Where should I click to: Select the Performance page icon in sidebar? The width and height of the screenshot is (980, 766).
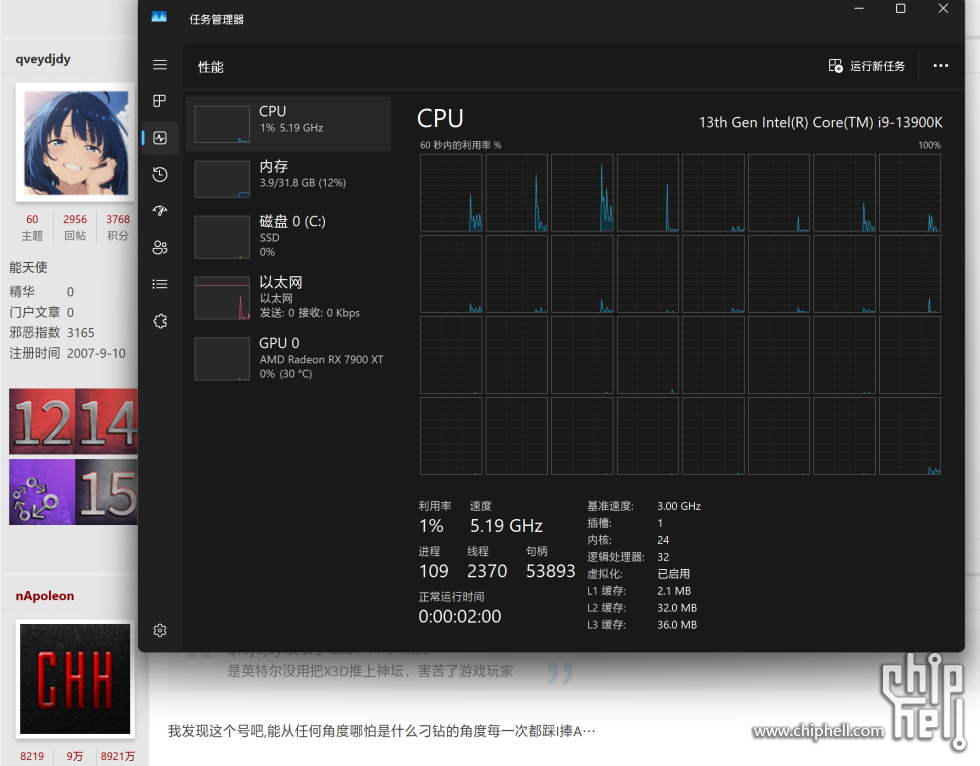coord(160,137)
